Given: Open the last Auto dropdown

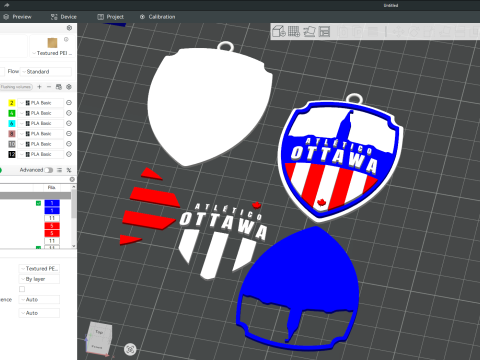Looking at the screenshot, I should (x=39, y=313).
